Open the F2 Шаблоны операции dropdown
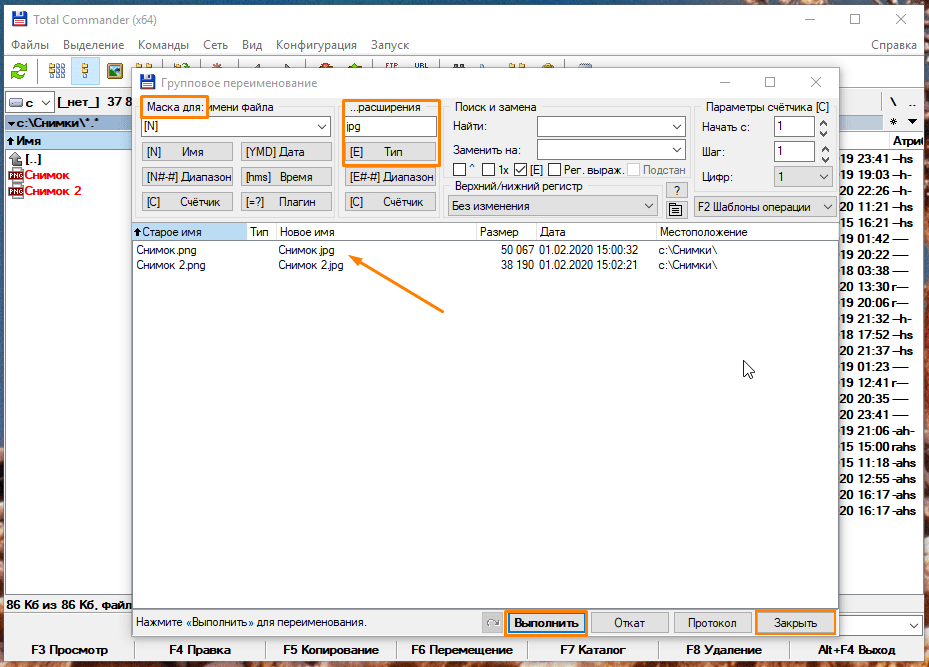 click(764, 207)
